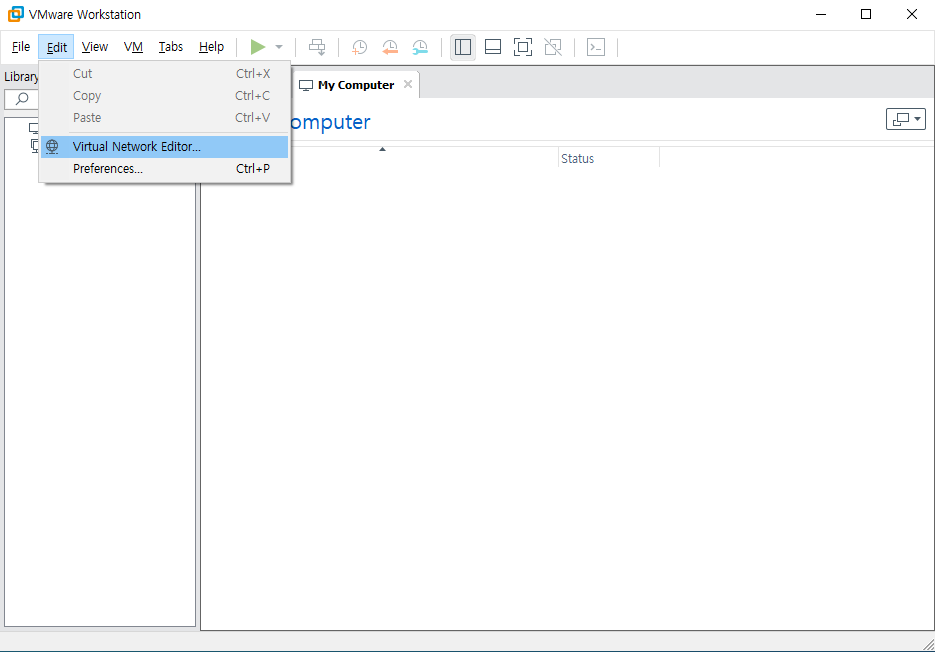The image size is (935, 652).
Task: Open the VM menu
Action: [133, 47]
